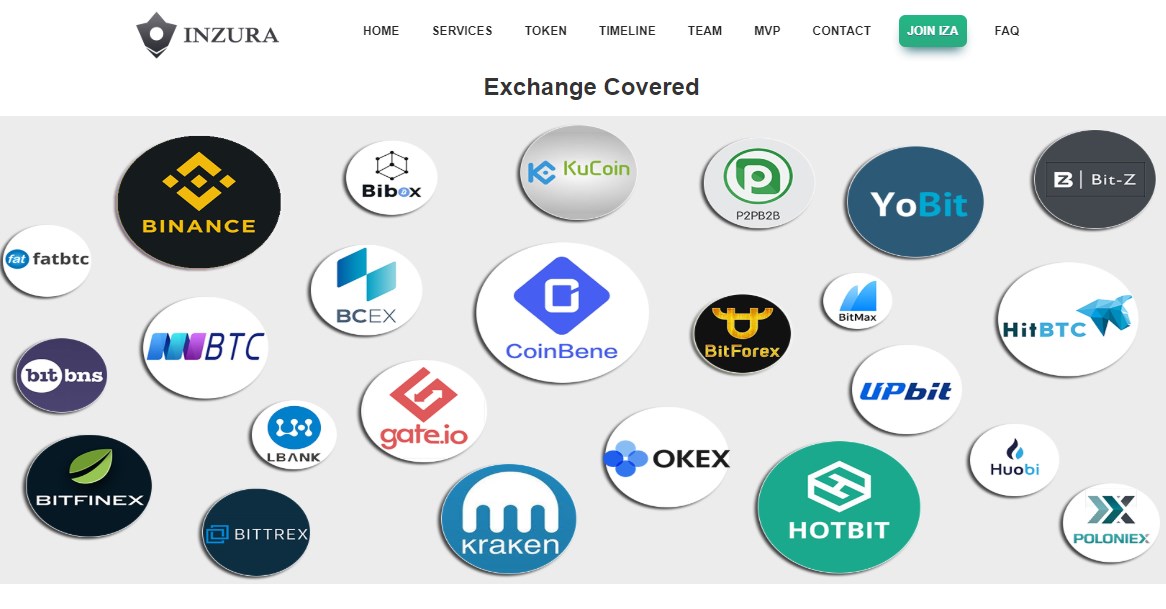This screenshot has width=1166, height=609.
Task: Select the Bitfinex logo circle
Action: (88, 486)
